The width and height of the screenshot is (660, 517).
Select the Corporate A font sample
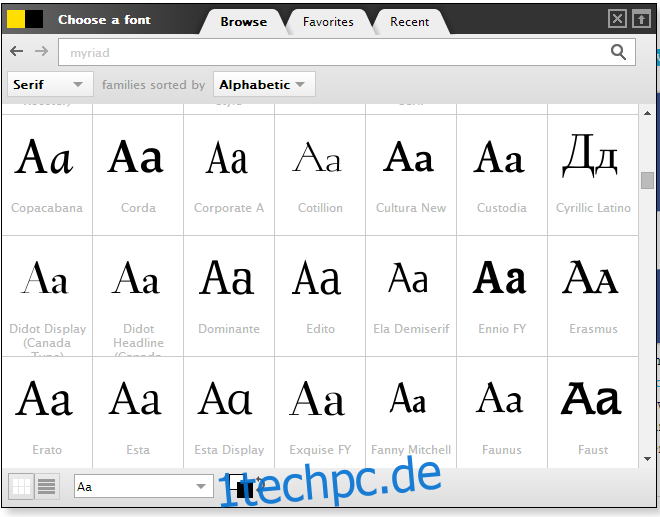229,175
